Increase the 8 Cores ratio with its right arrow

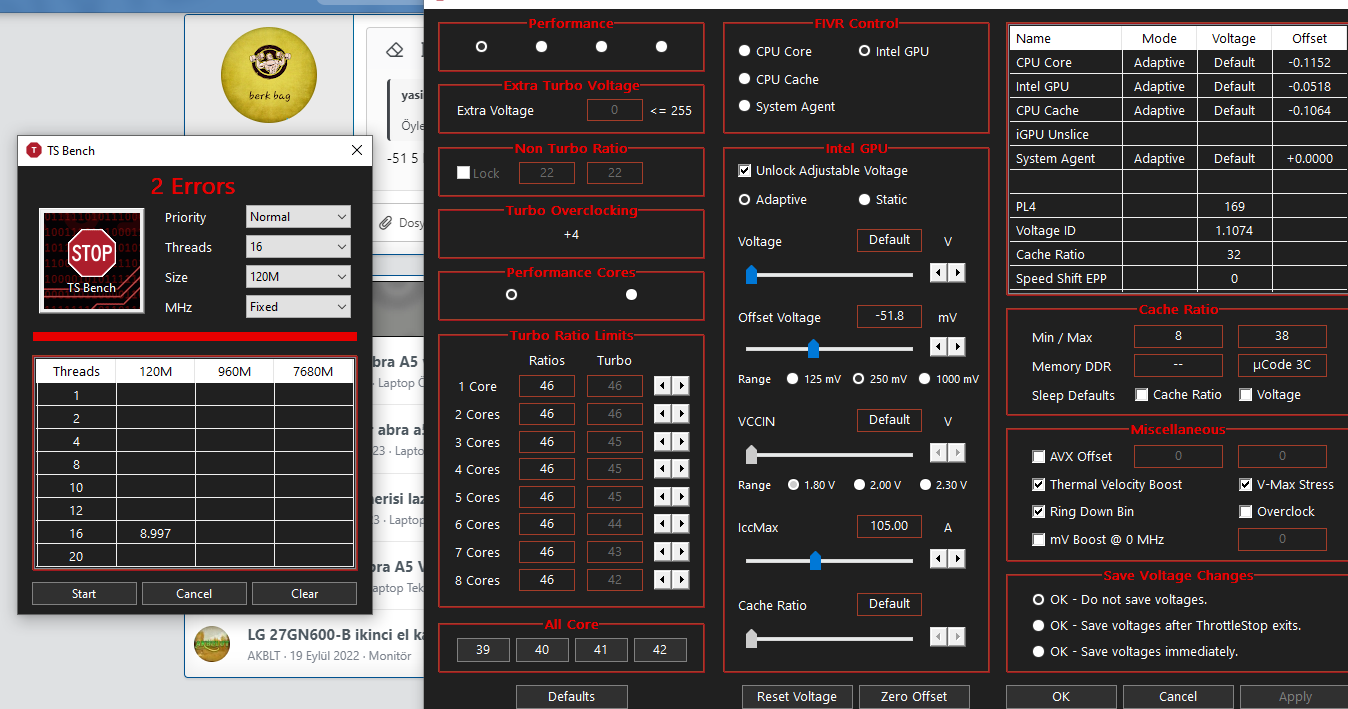[x=680, y=580]
